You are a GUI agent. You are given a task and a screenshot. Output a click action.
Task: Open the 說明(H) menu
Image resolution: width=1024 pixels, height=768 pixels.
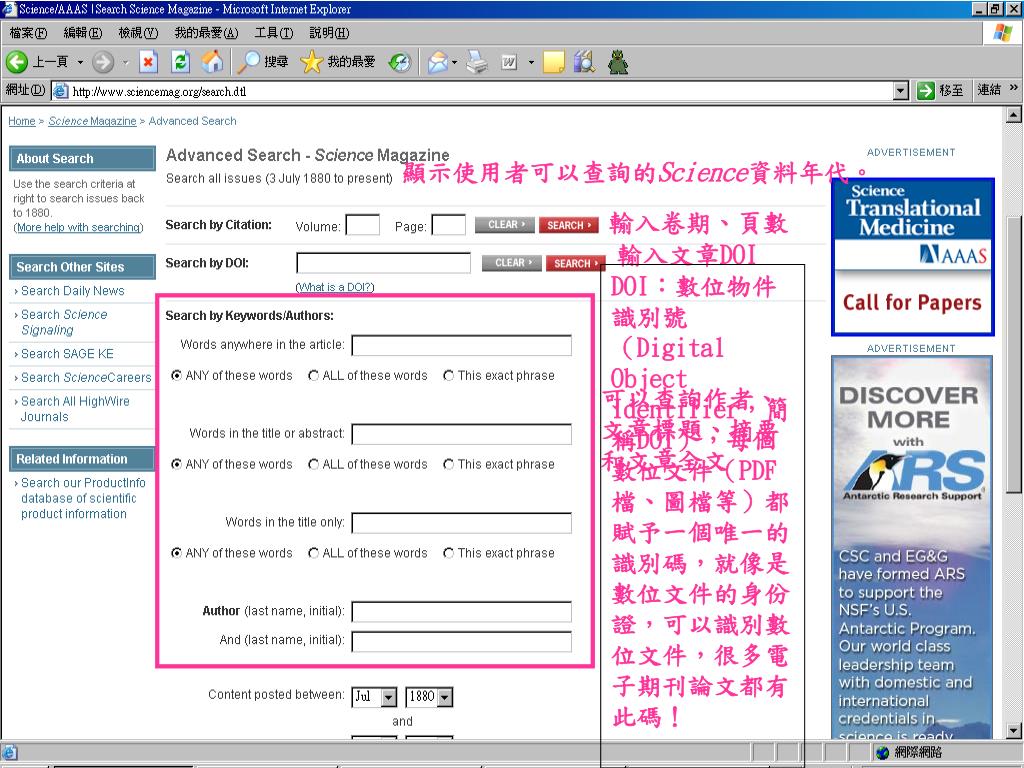pos(329,33)
